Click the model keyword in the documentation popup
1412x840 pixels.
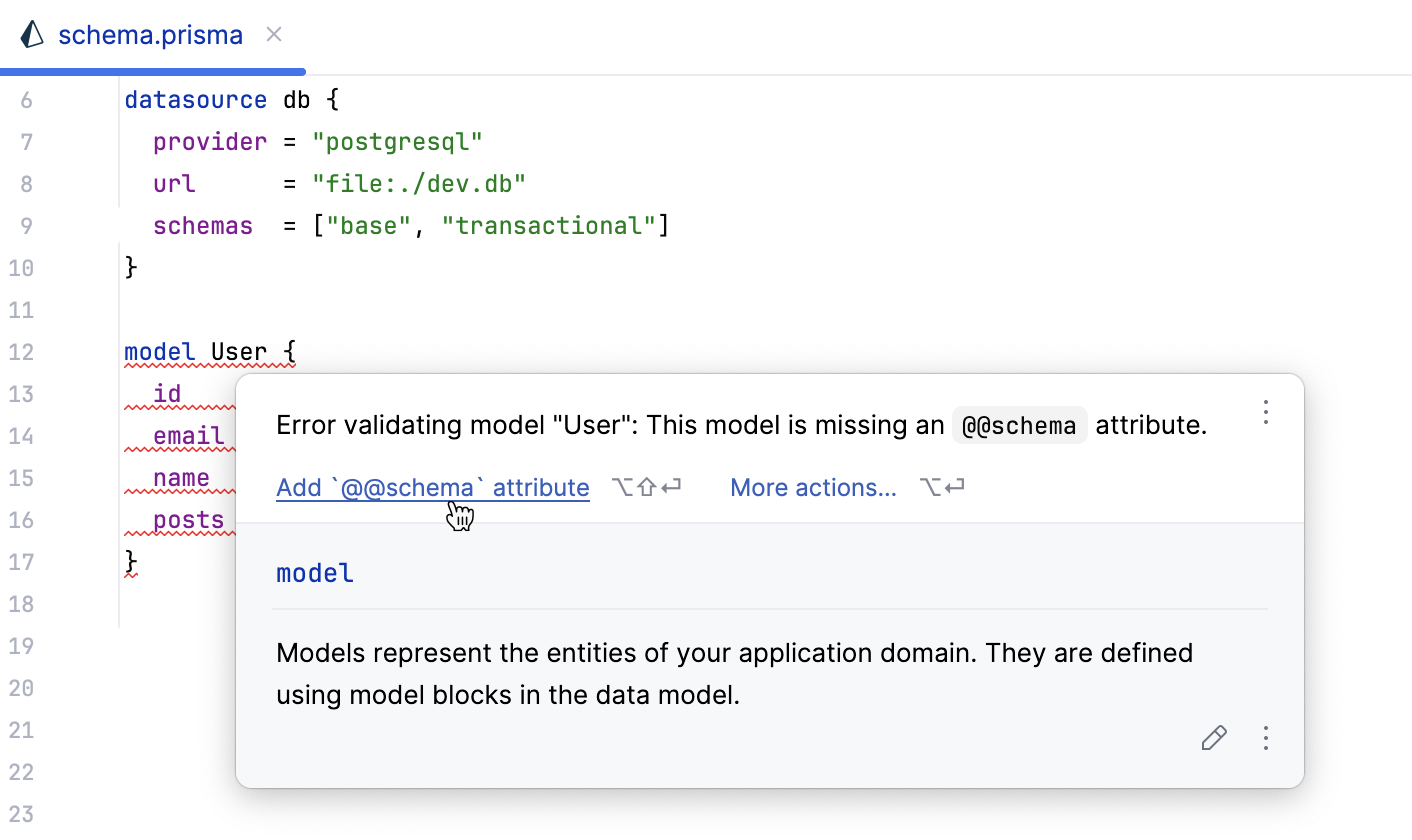314,573
